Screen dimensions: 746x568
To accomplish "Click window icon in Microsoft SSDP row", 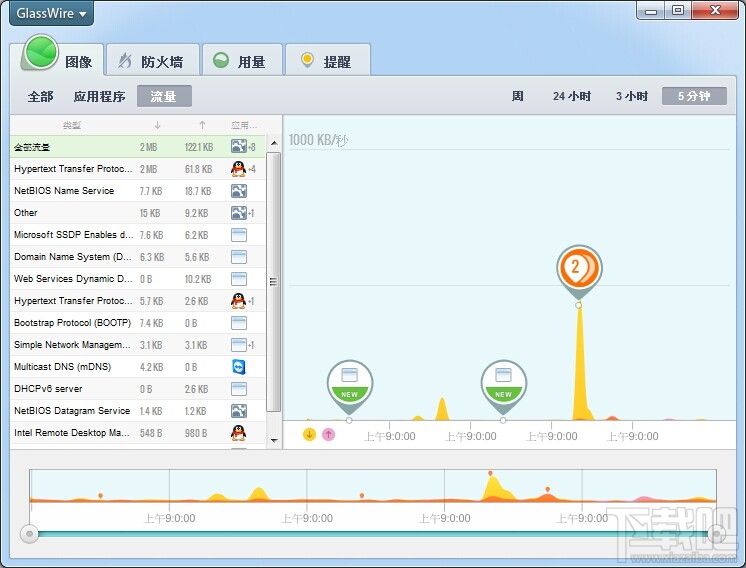I will tap(239, 235).
